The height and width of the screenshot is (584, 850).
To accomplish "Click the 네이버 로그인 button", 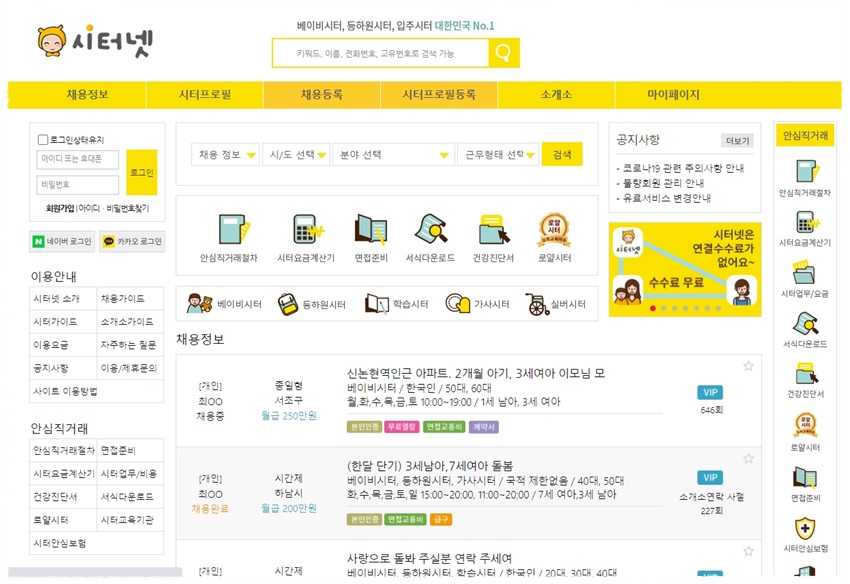I will pos(62,241).
